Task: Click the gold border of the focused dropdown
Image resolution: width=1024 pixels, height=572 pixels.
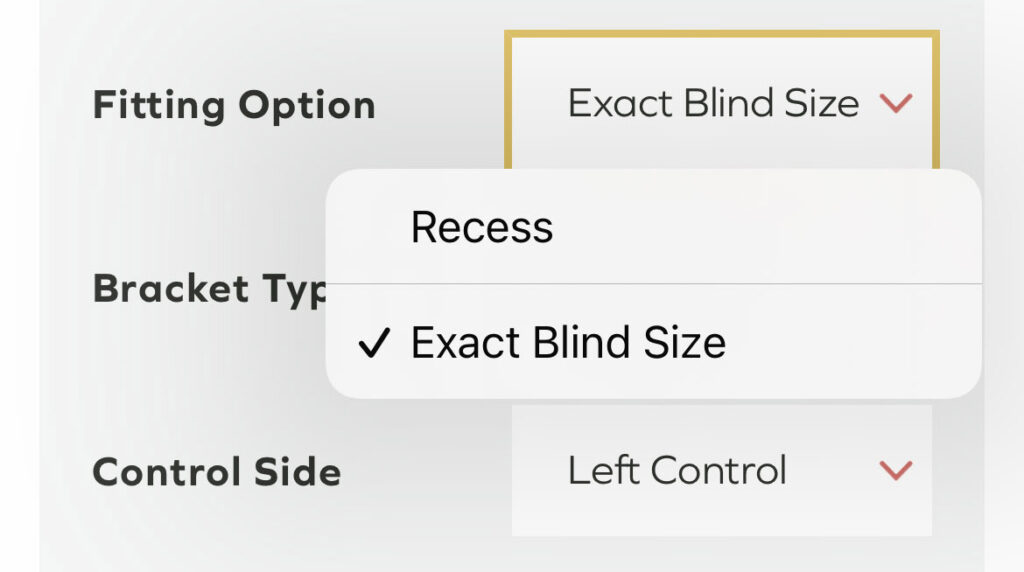Action: click(720, 35)
